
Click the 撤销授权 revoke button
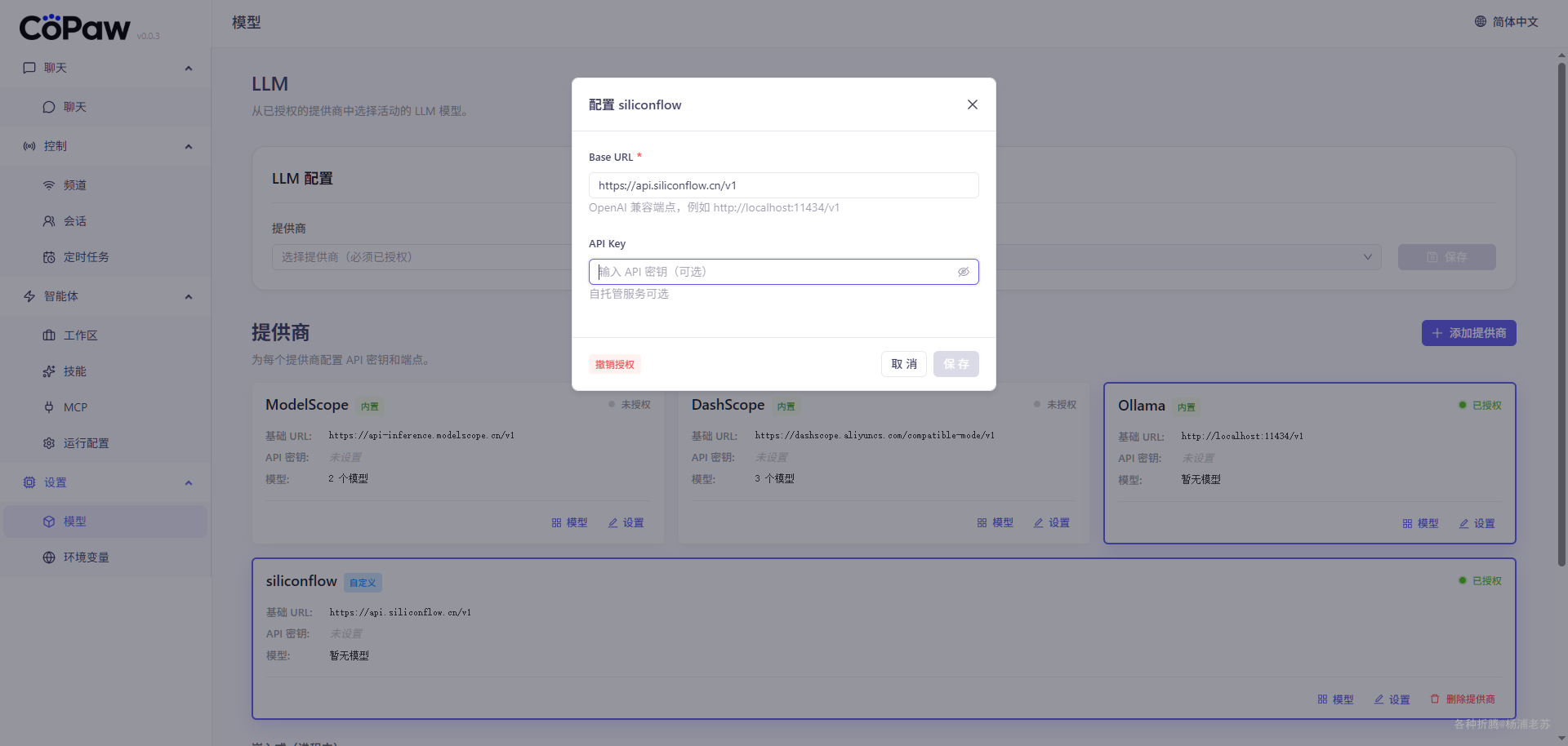point(614,364)
